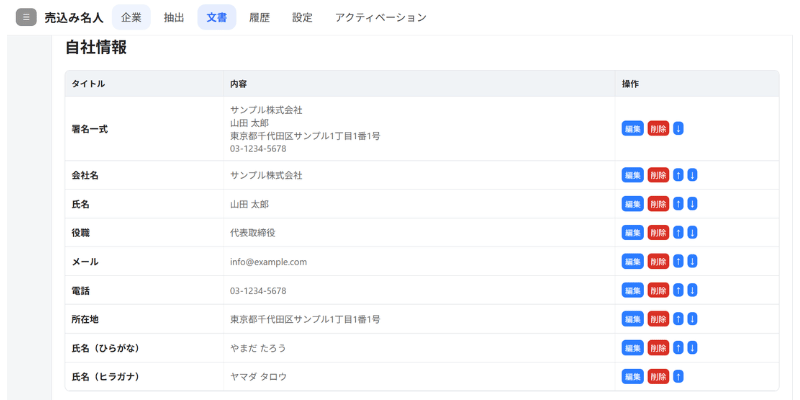Viewport: 800px width, 400px height.
Task: Move 電話 row up with arrow
Action: coord(678,291)
